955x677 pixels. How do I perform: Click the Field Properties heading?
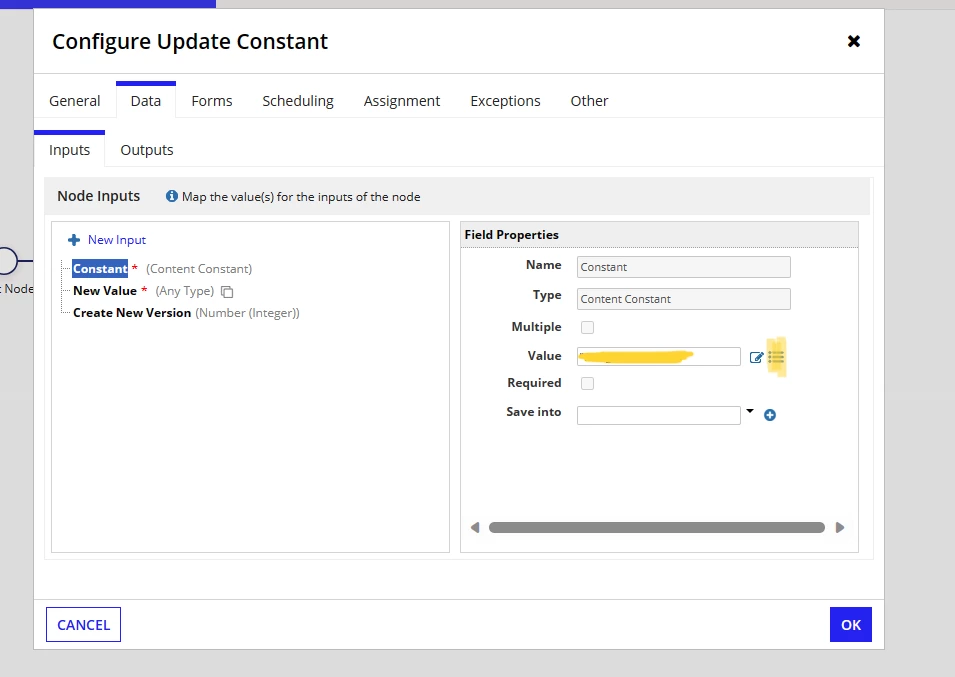(x=512, y=234)
